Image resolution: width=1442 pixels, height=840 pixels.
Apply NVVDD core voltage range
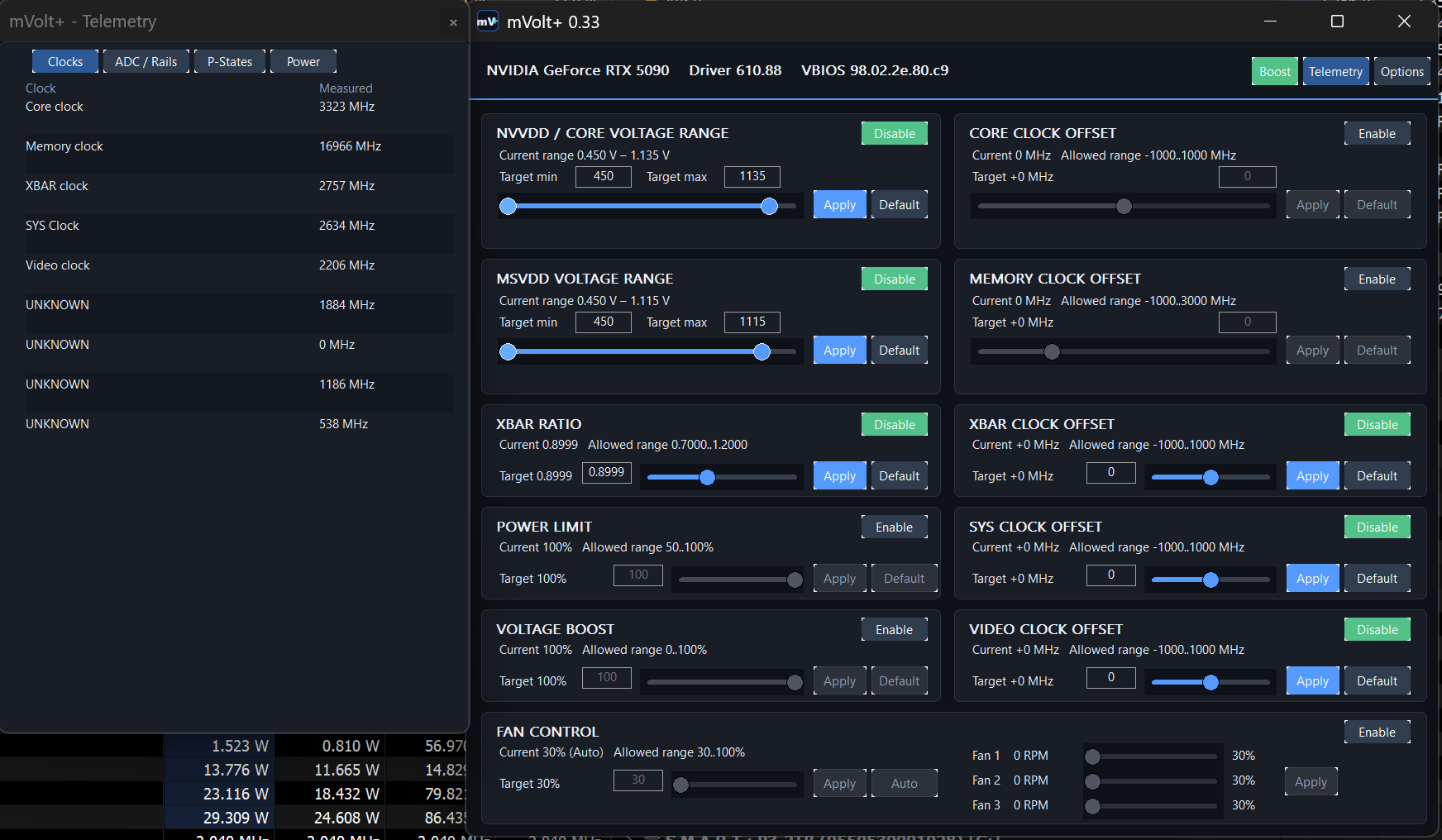click(840, 205)
